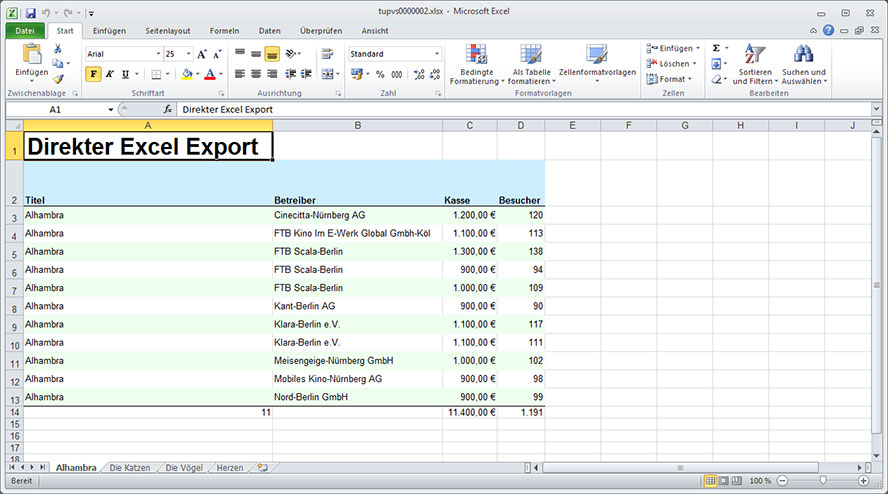This screenshot has height=494, width=888.
Task: Open the Arial font name dropdown
Action: [157, 54]
